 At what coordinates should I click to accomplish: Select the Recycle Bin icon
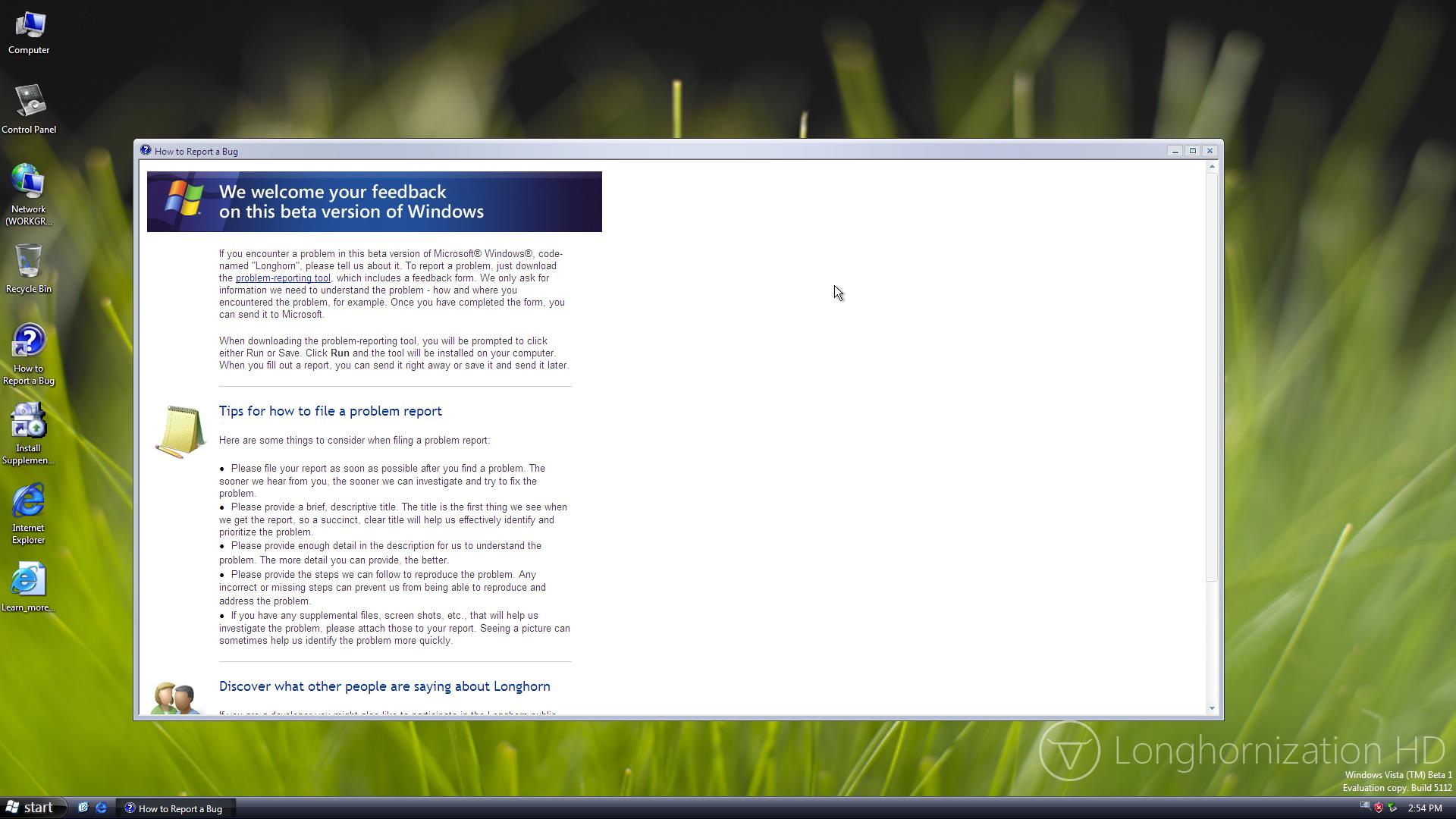(x=29, y=268)
